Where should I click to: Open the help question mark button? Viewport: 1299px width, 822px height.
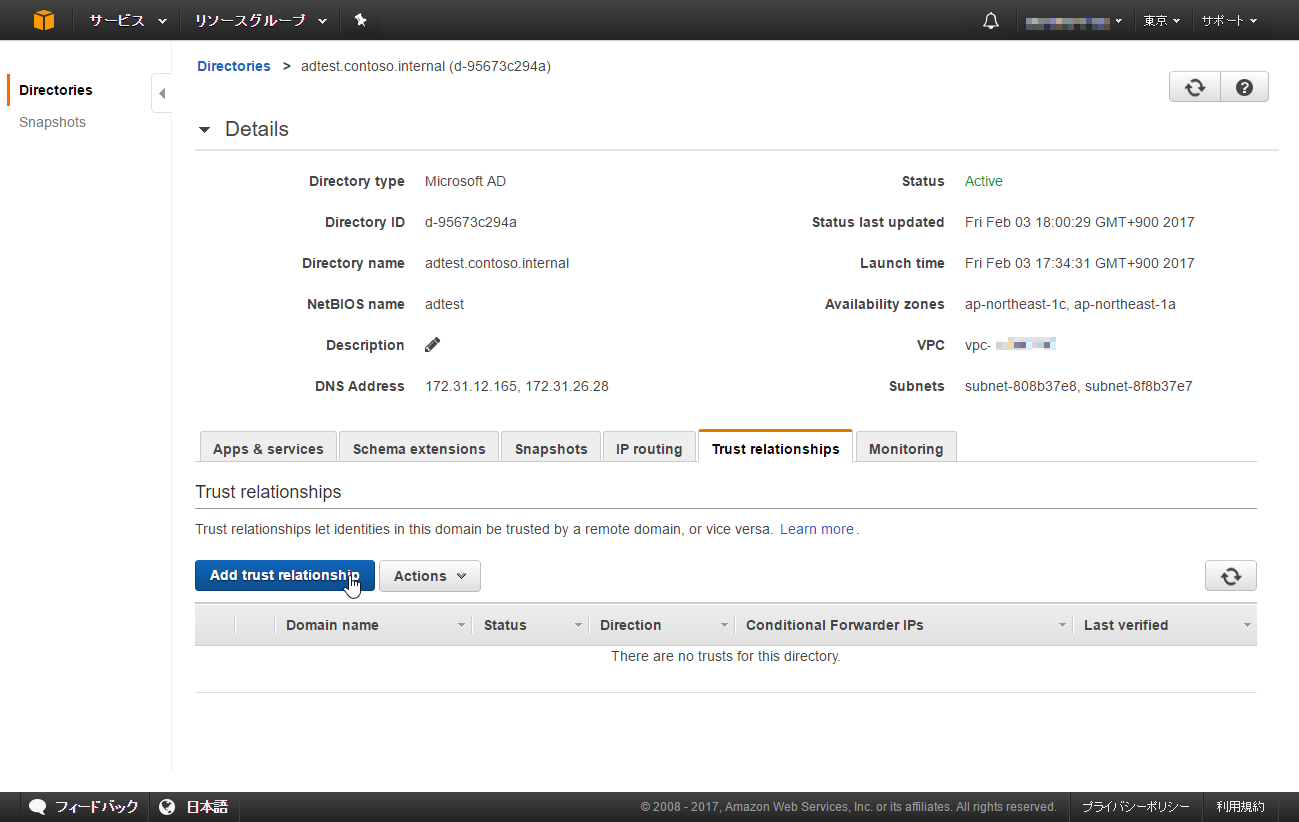click(1244, 87)
